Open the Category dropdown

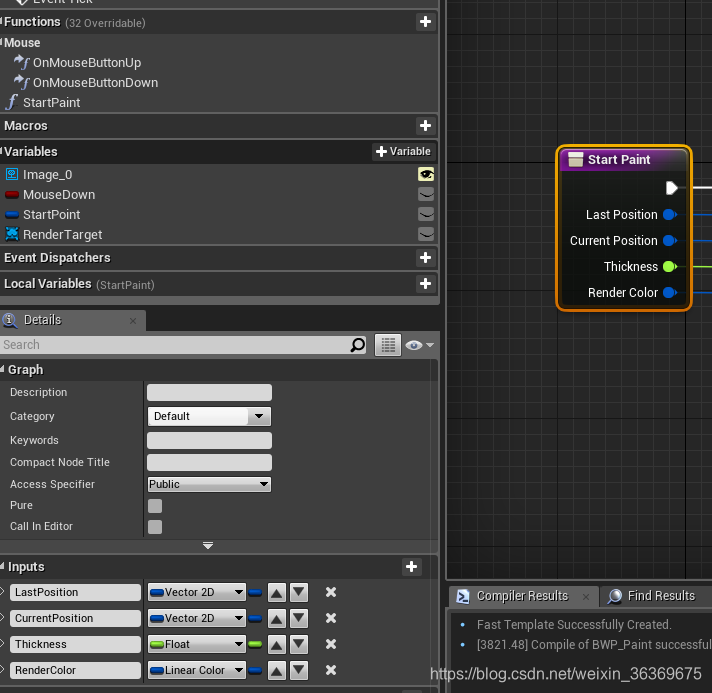209,416
